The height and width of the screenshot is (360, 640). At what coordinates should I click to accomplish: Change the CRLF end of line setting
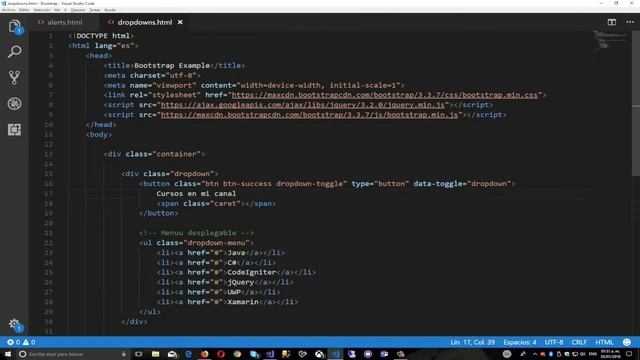pos(579,342)
